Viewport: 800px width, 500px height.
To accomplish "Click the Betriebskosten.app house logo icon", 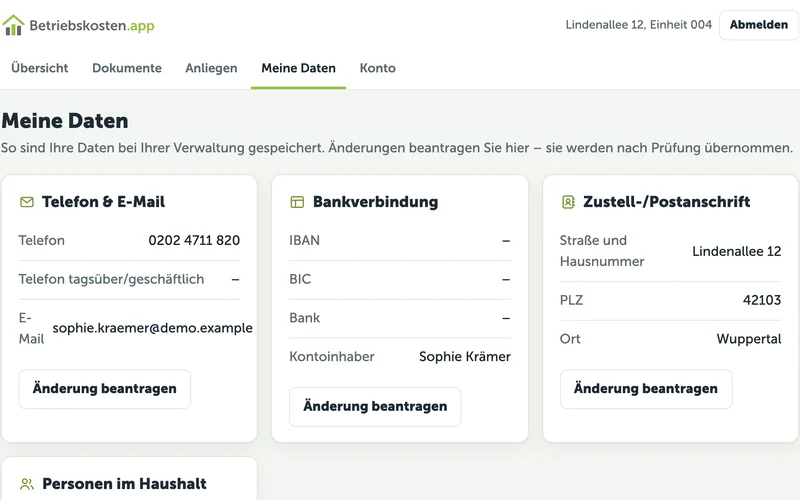I will [x=13, y=25].
